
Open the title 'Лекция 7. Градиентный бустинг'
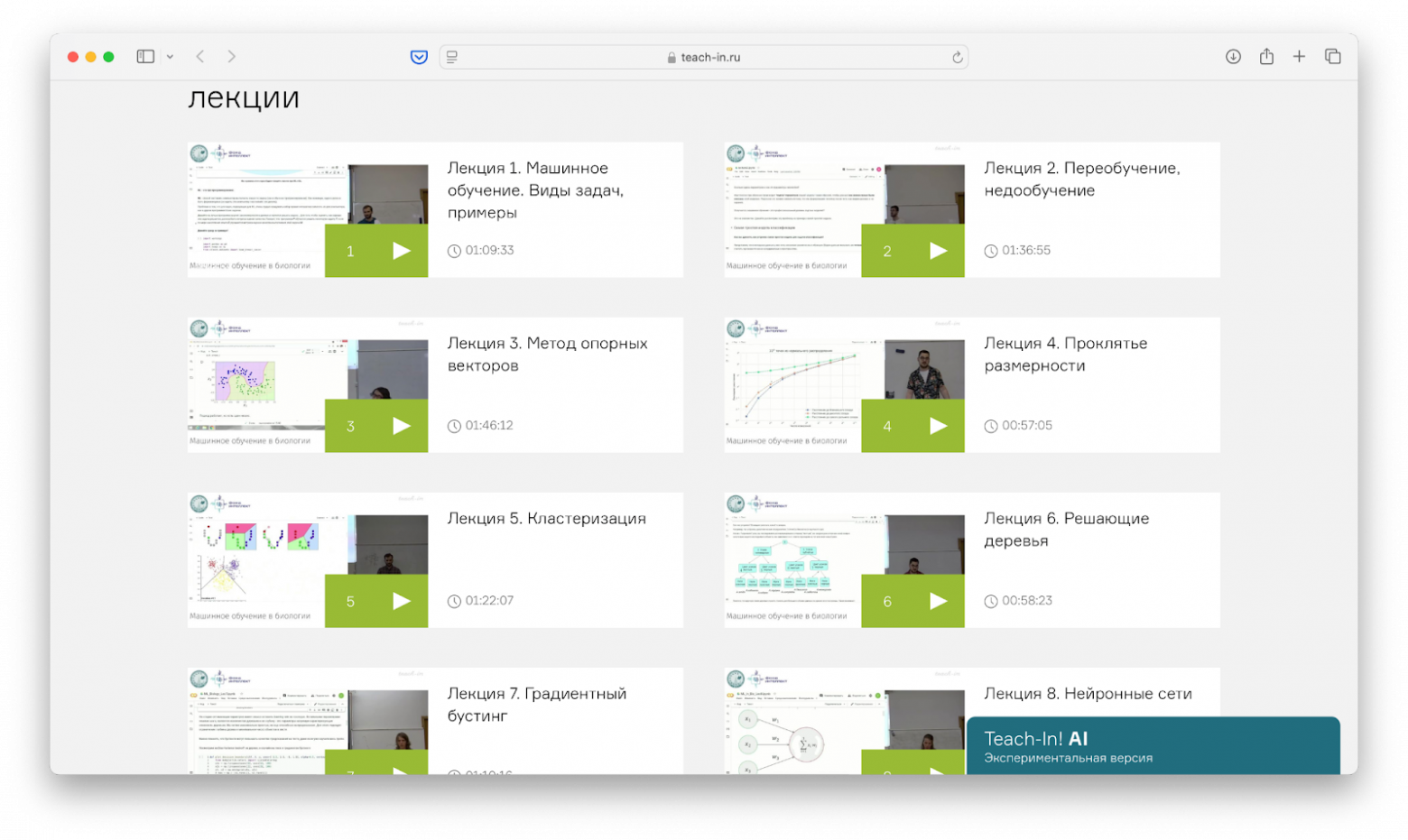tap(537, 705)
